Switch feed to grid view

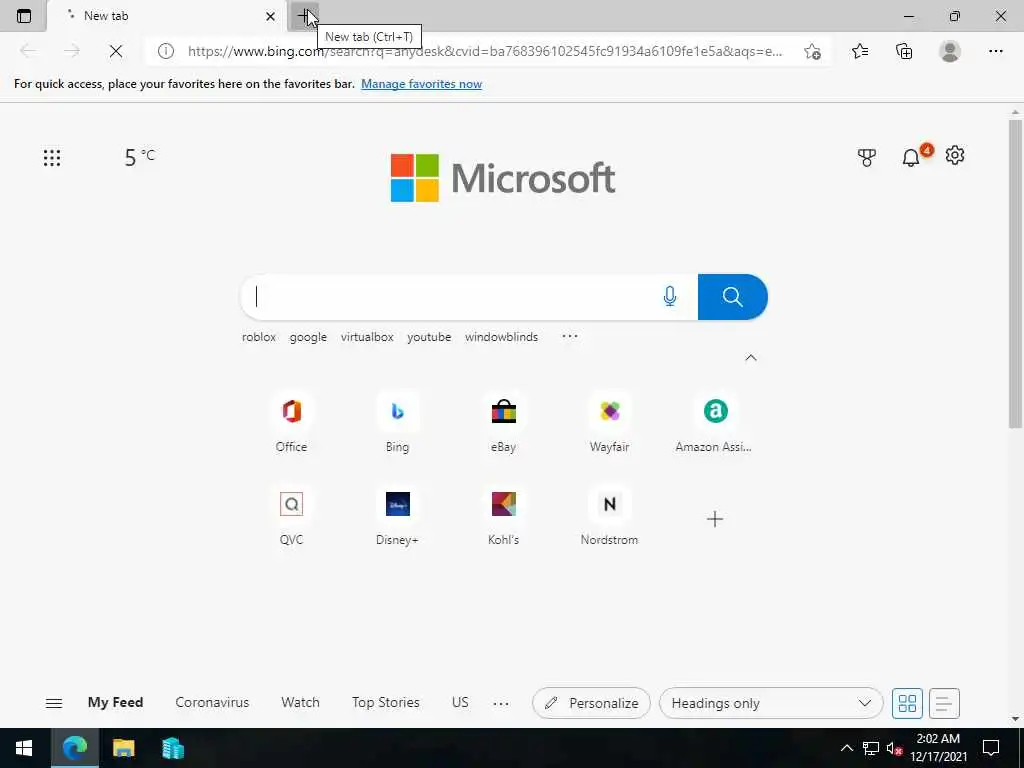907,703
